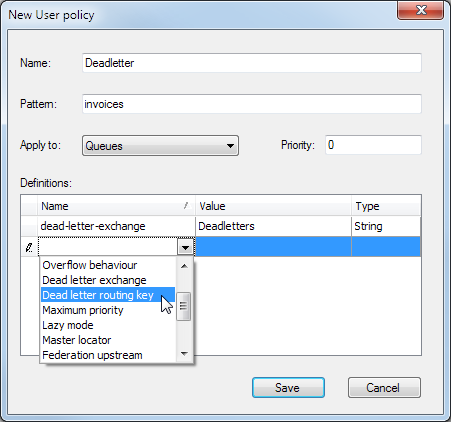The width and height of the screenshot is (451, 422).
Task: Click the Priority input field
Action: point(373,145)
